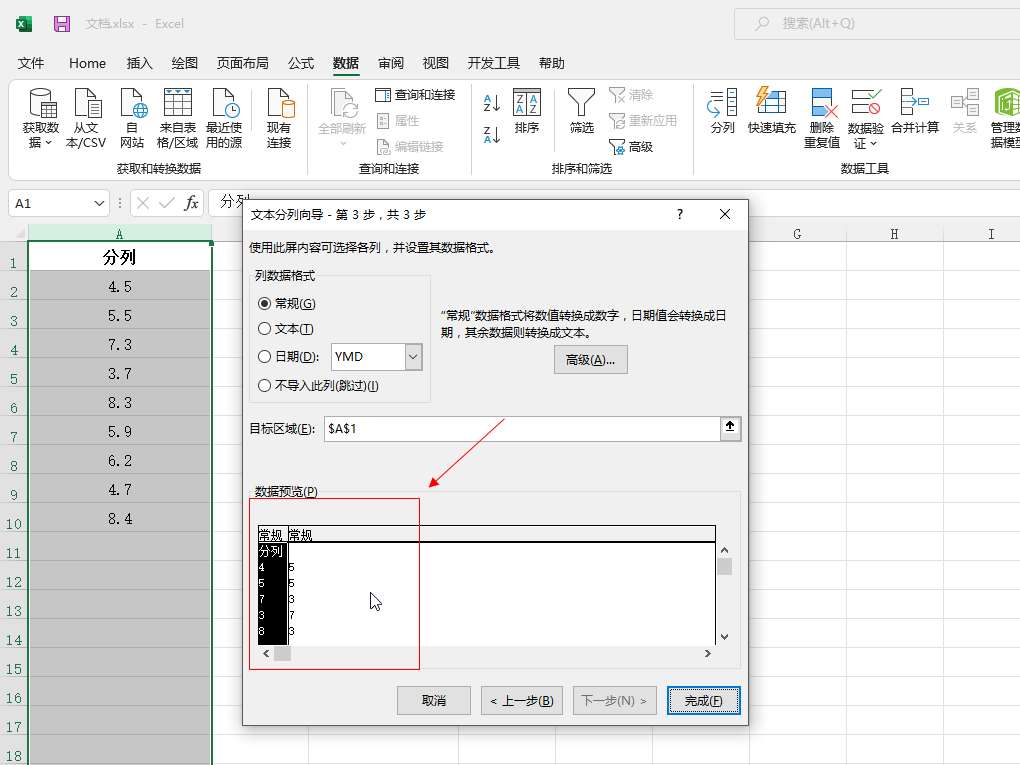Click the 筛选 filter funnel icon

click(581, 103)
